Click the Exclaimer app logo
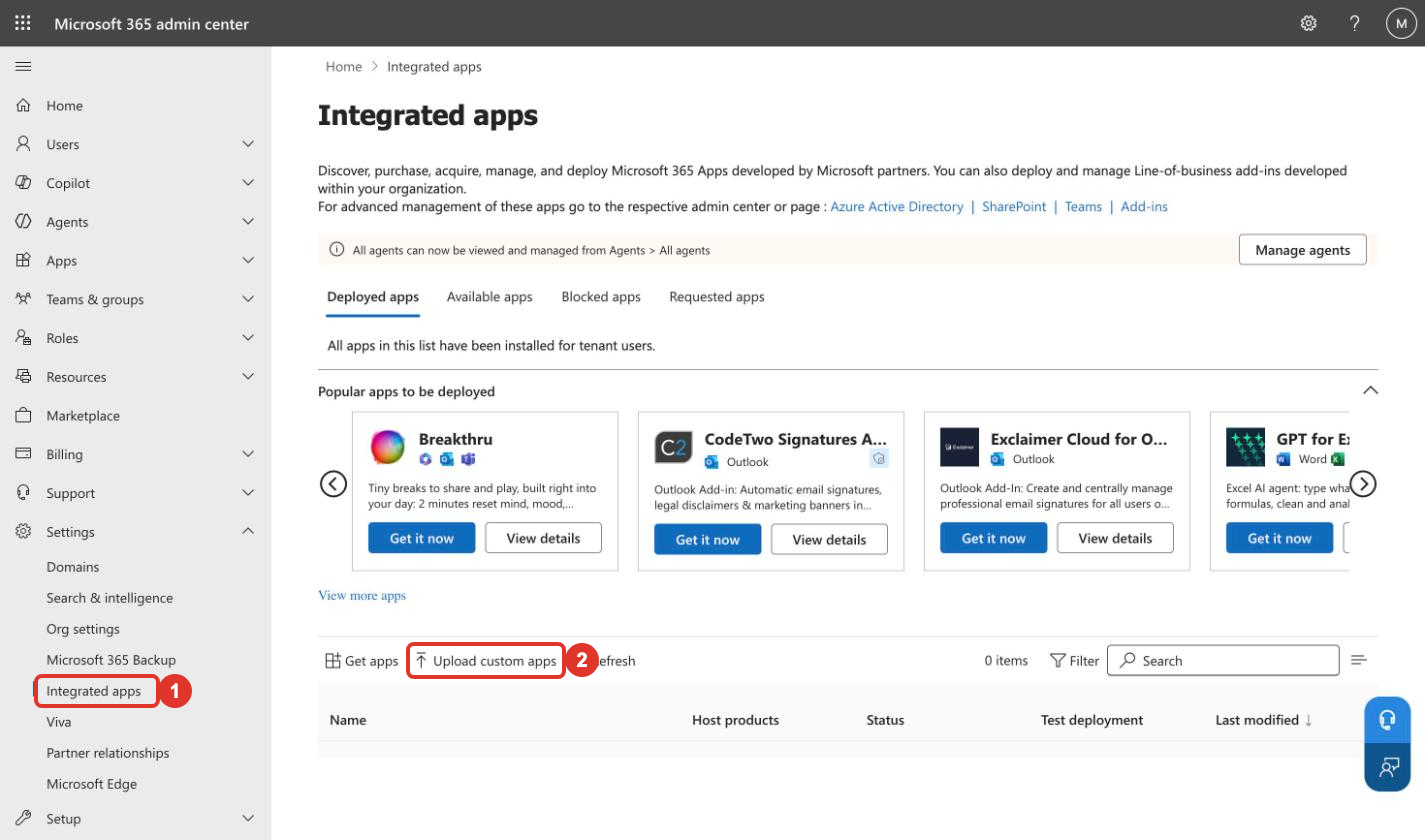This screenshot has height=840, width=1425. (x=959, y=447)
